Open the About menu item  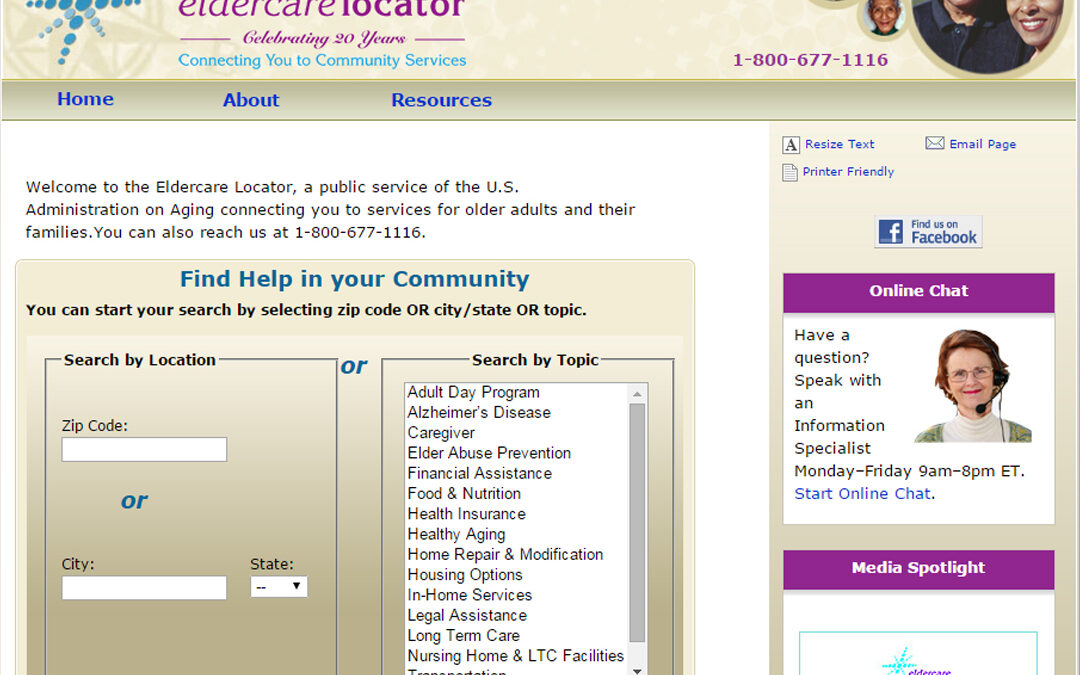tap(251, 100)
